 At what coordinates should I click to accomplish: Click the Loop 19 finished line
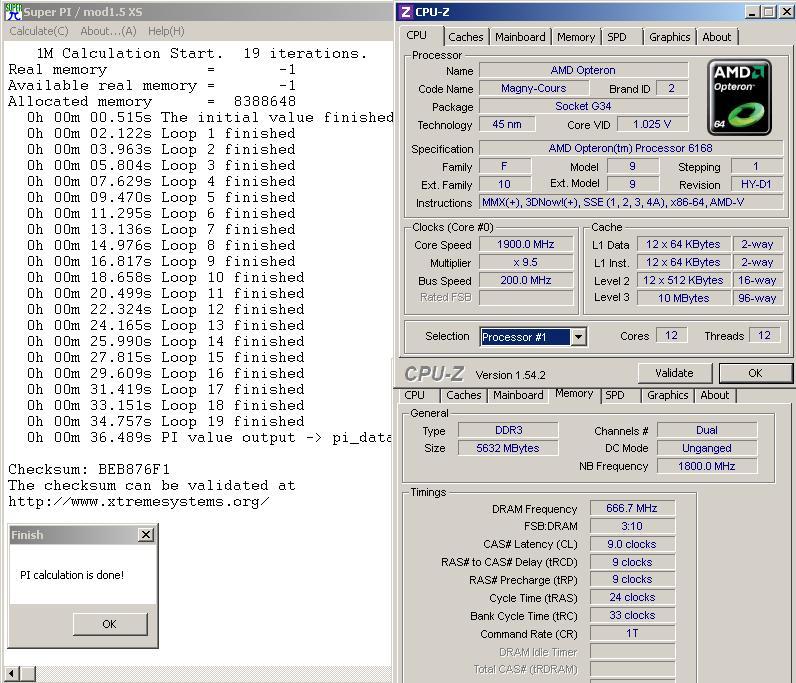(x=165, y=421)
